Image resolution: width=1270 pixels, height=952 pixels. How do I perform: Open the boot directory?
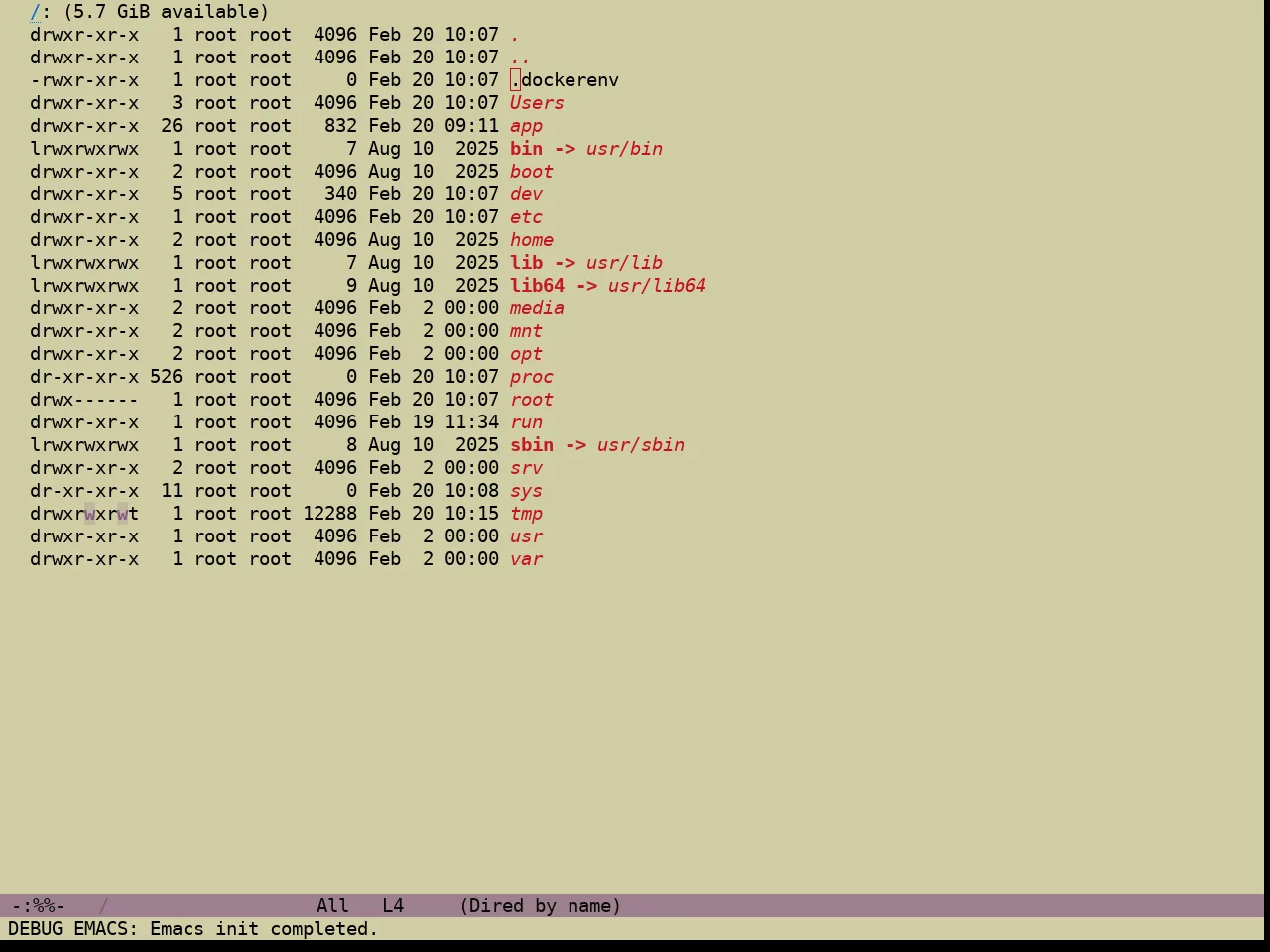[532, 172]
